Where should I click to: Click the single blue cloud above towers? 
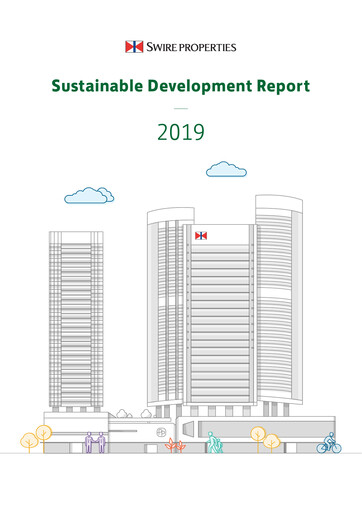coord(226,169)
